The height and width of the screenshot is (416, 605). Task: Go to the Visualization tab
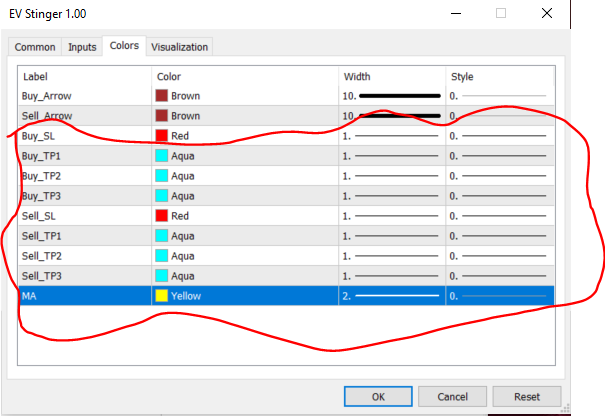click(179, 47)
